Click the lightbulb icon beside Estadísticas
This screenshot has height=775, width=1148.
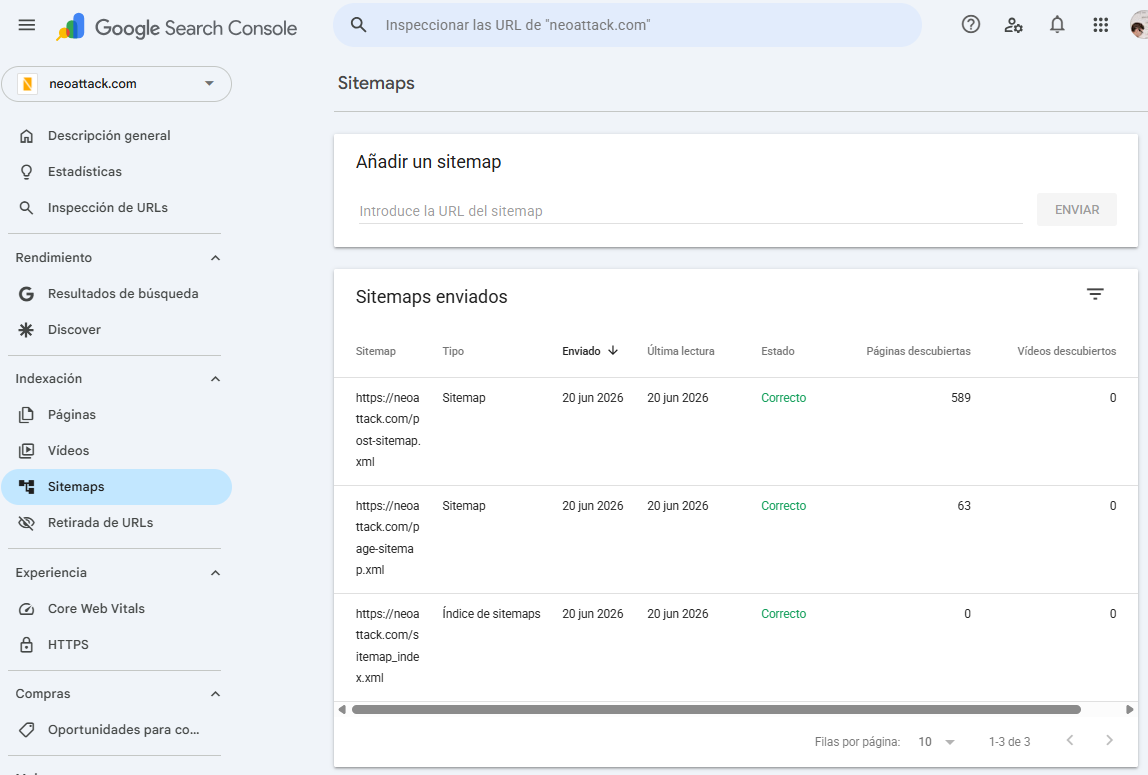26,171
